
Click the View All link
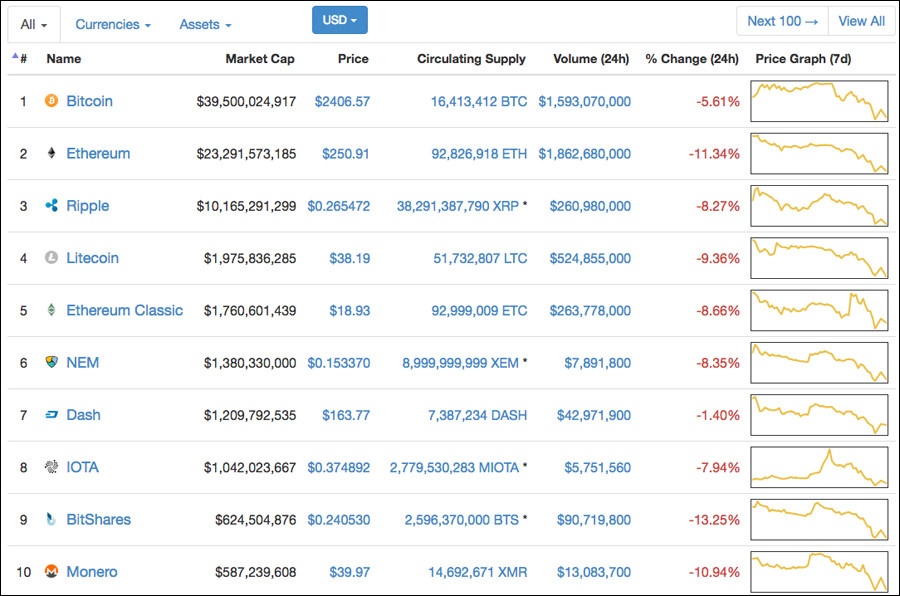(x=861, y=20)
